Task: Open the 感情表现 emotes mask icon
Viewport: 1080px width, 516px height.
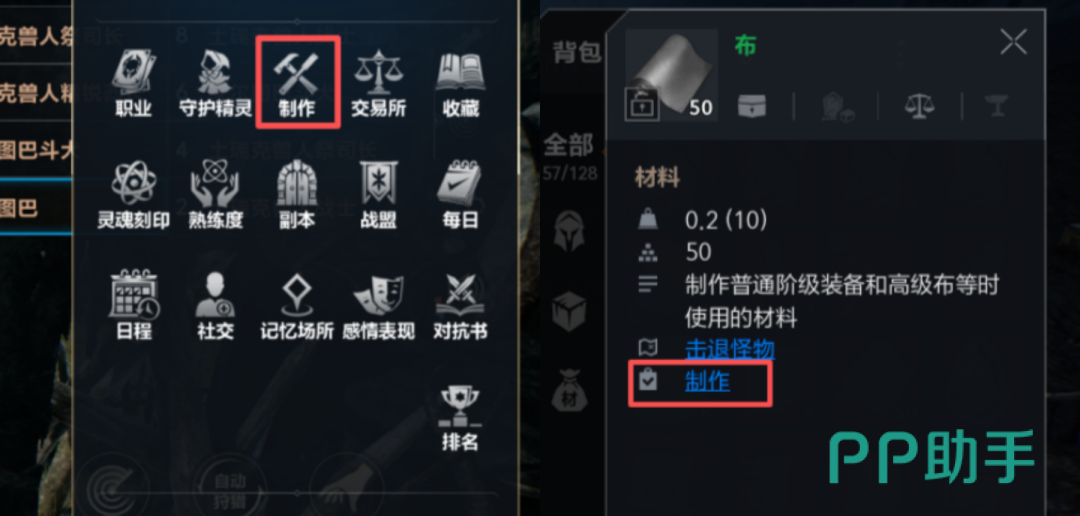Action: click(378, 305)
